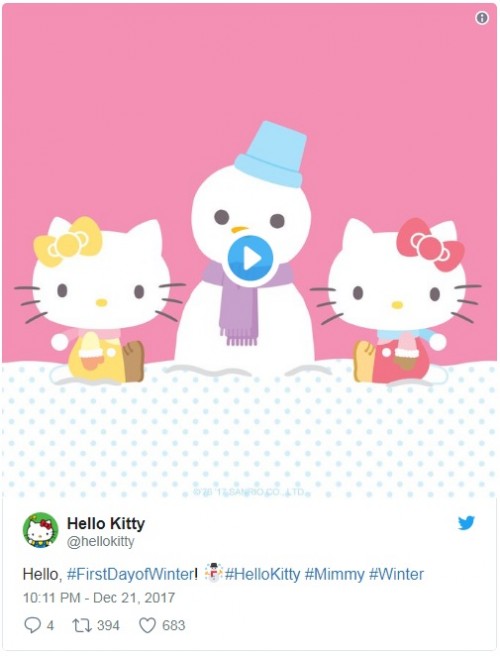Open the Hello Kitty display name
This screenshot has height=656, width=500.
point(106,523)
